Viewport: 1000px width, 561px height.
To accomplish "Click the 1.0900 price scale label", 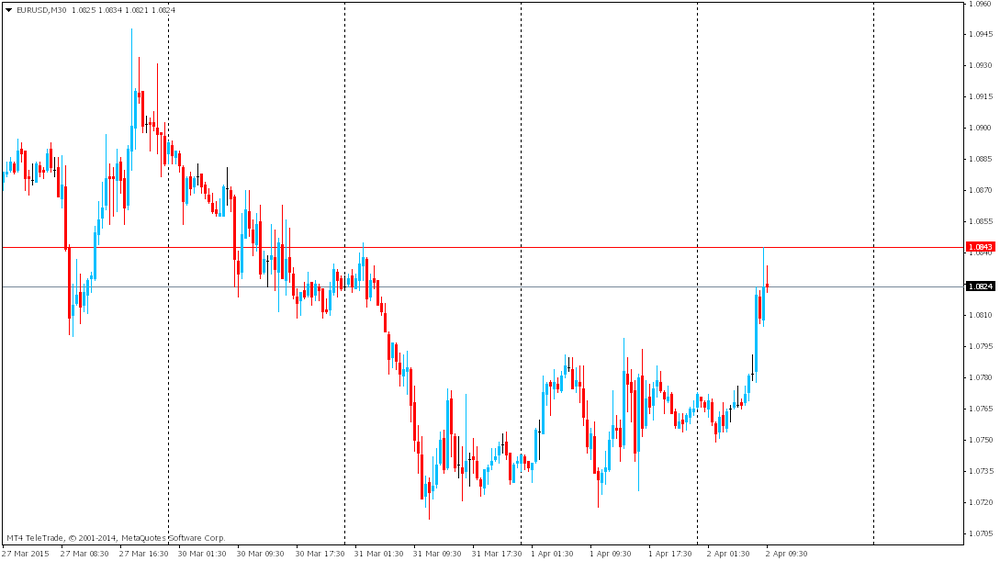I will 980,127.
